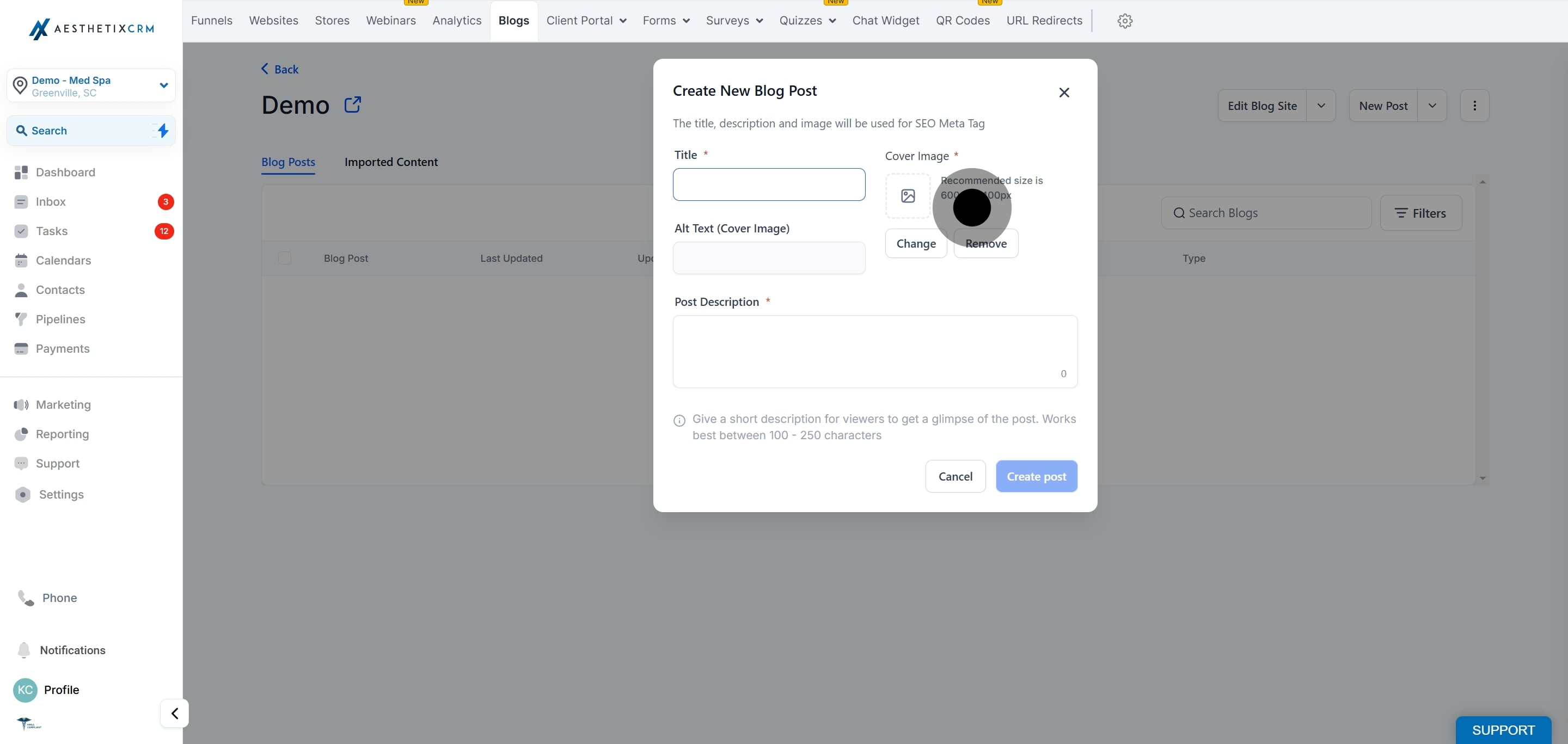Click the Cancel button
The height and width of the screenshot is (744, 1568).
click(x=954, y=476)
